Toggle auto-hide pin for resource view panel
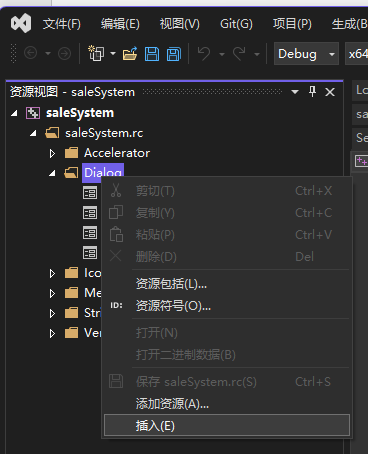Viewport: 368px width, 454px height. [312, 91]
